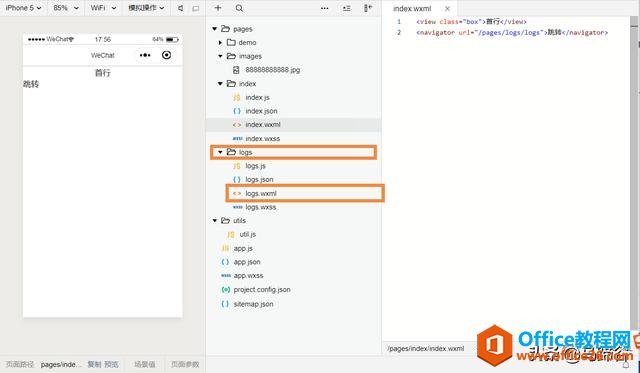The height and width of the screenshot is (373, 640).
Task: Open sitemap.json file
Action: (x=253, y=304)
